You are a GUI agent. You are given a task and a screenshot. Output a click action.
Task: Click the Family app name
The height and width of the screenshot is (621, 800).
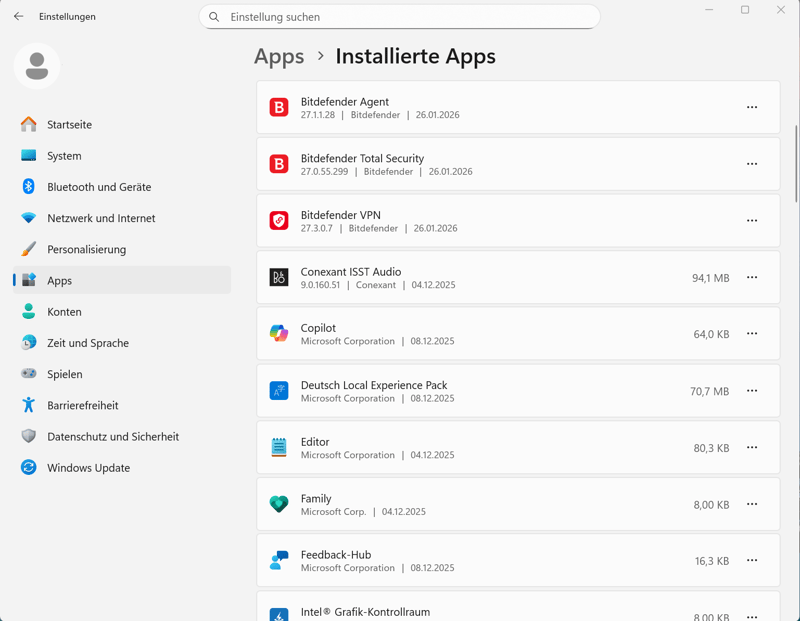316,499
